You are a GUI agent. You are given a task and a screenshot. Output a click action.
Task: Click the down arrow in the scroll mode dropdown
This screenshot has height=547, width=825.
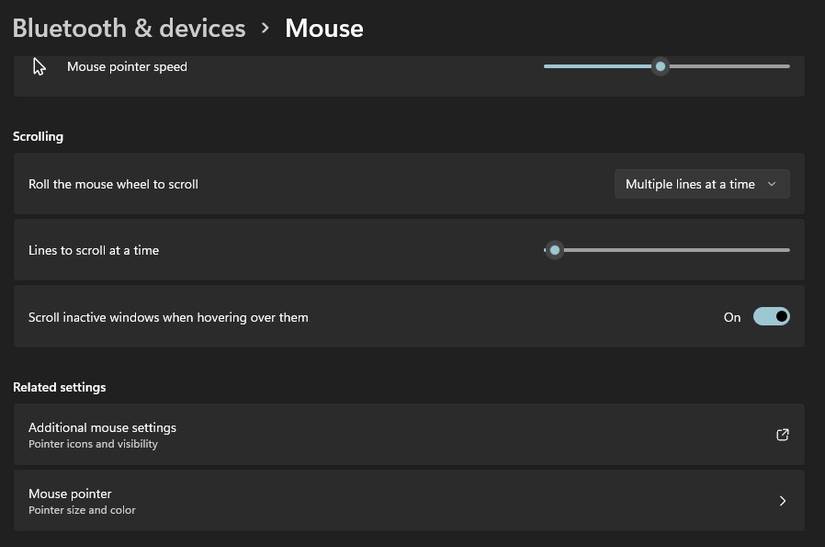coord(771,184)
